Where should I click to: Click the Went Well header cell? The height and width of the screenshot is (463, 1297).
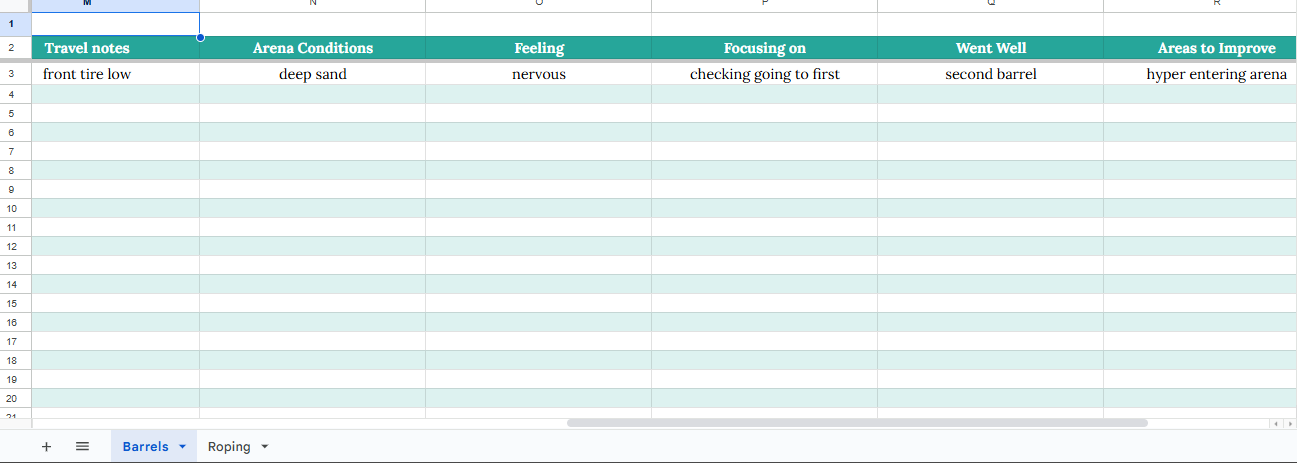[x=990, y=48]
